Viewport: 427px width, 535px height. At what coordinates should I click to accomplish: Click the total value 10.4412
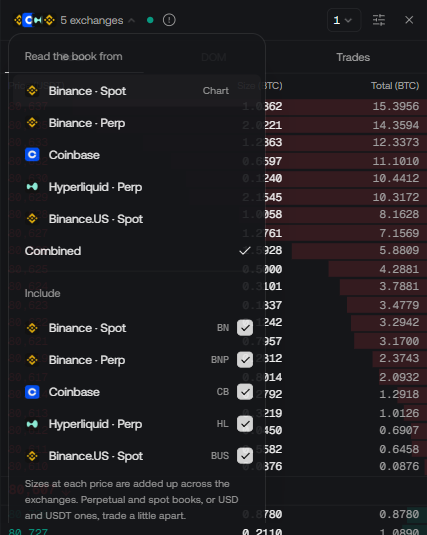[396, 178]
